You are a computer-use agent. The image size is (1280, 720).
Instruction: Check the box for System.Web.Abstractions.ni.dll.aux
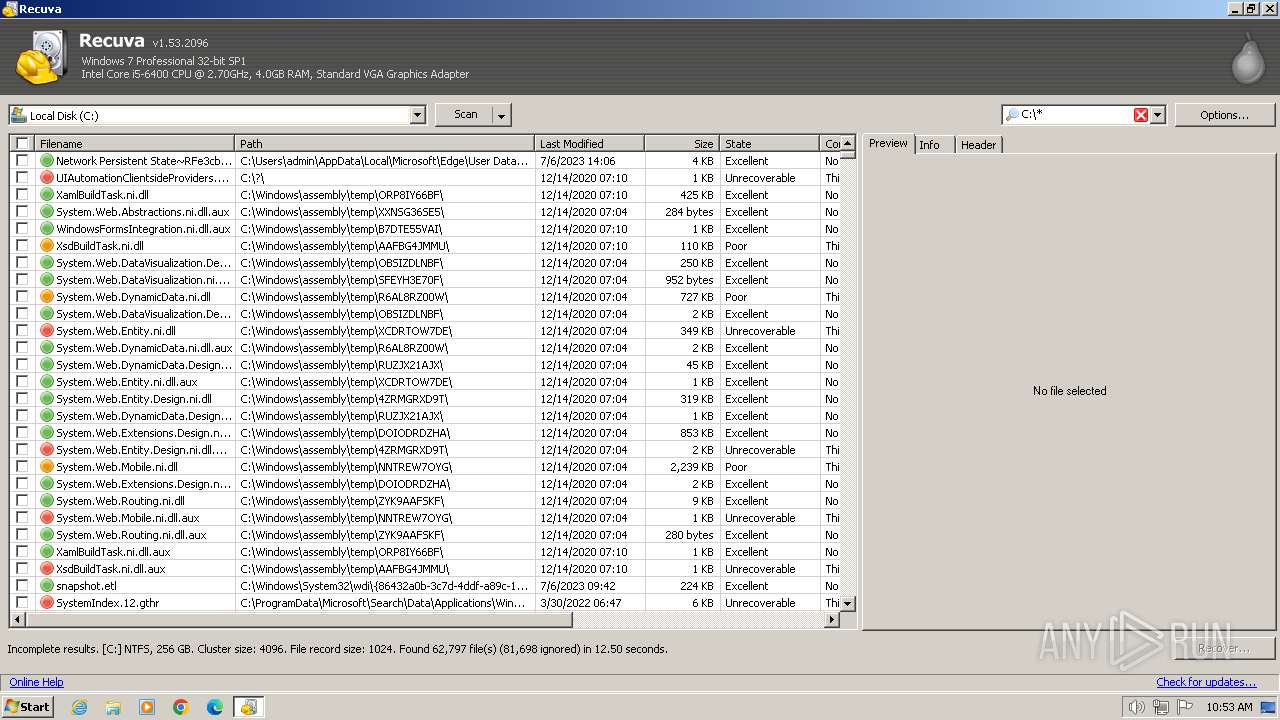[x=22, y=212]
